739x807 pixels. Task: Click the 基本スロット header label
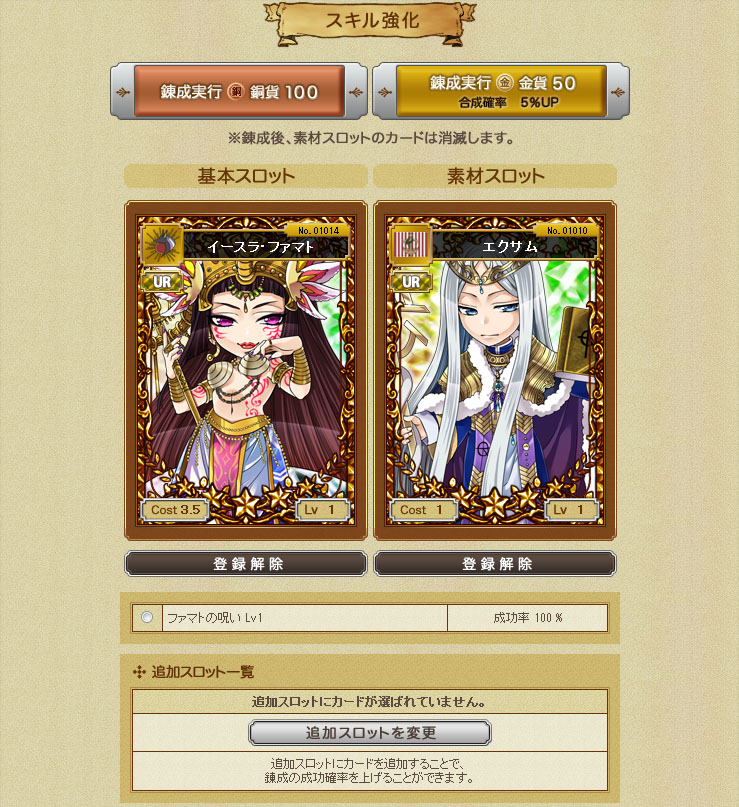pyautogui.click(x=246, y=176)
